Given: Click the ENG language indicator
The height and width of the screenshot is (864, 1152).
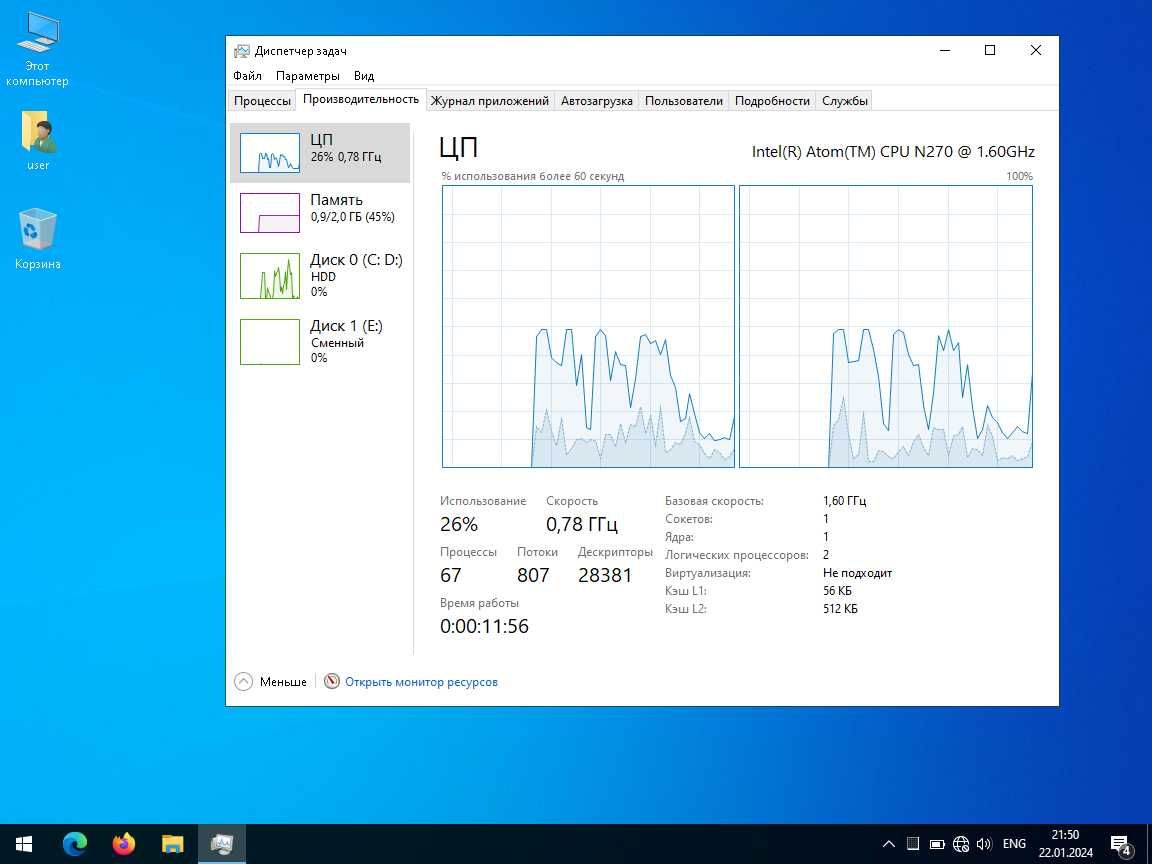Looking at the screenshot, I should coord(1014,844).
